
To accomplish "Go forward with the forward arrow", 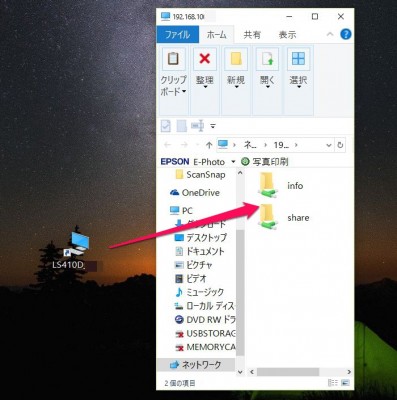I will tap(184, 145).
